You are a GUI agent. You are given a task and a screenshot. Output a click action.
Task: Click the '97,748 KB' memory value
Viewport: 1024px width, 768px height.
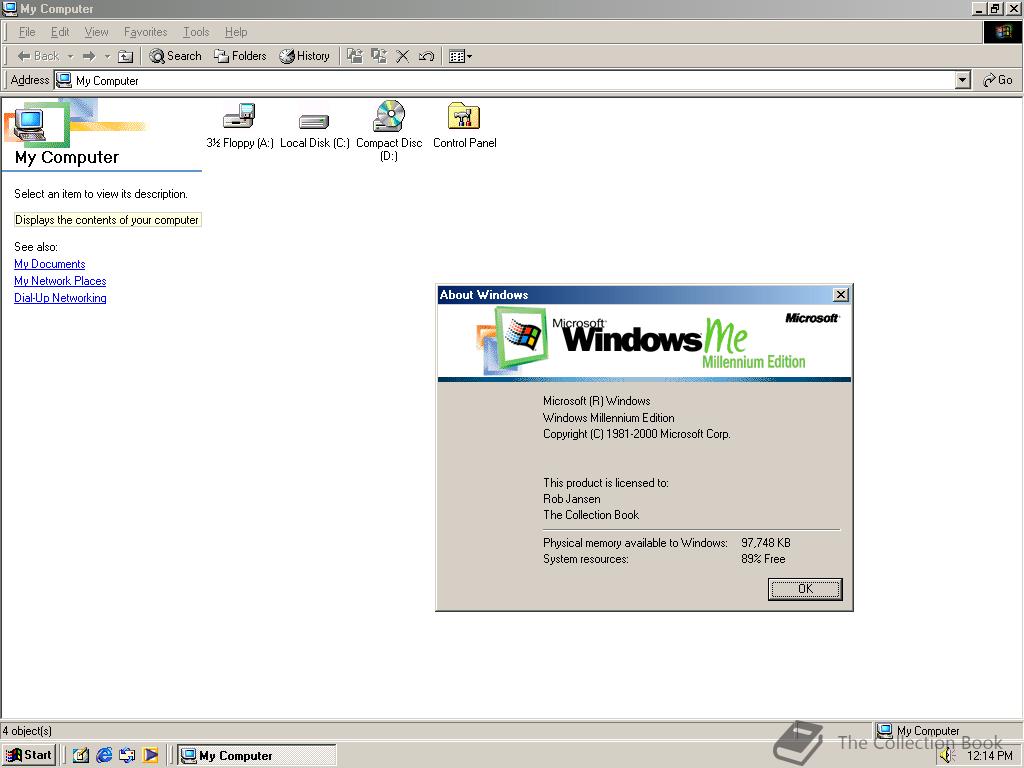pyautogui.click(x=765, y=543)
